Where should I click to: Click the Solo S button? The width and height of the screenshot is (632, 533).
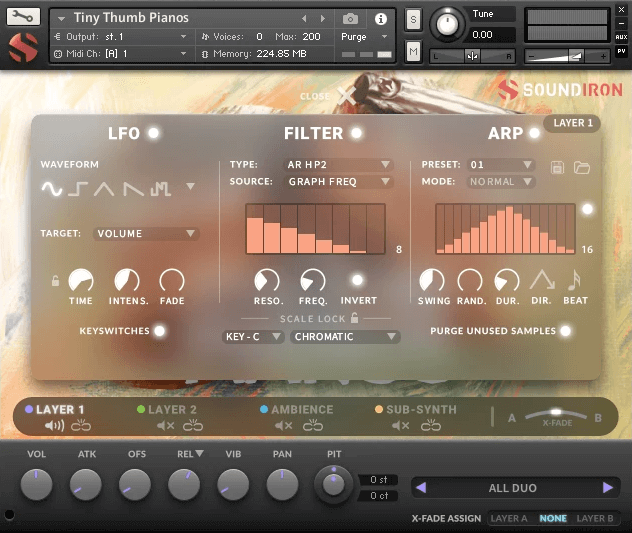[413, 19]
